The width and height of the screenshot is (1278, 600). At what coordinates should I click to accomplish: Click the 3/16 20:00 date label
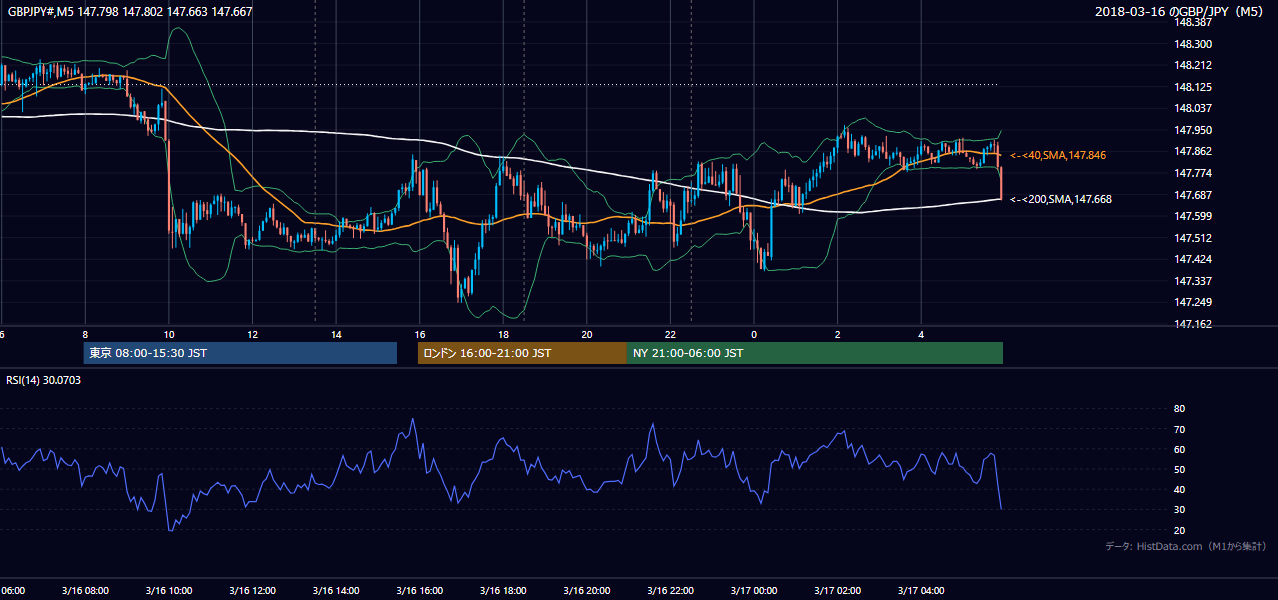pyautogui.click(x=587, y=590)
